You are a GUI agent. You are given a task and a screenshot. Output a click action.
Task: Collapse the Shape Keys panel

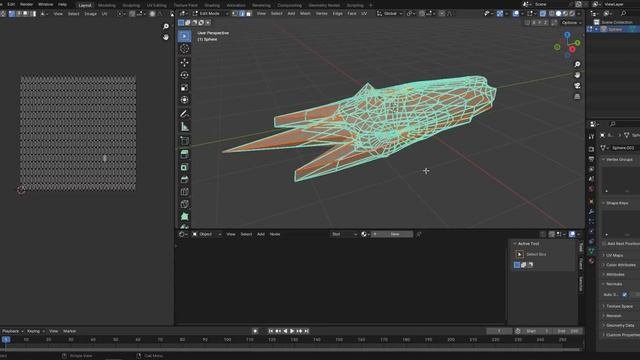[616, 203]
